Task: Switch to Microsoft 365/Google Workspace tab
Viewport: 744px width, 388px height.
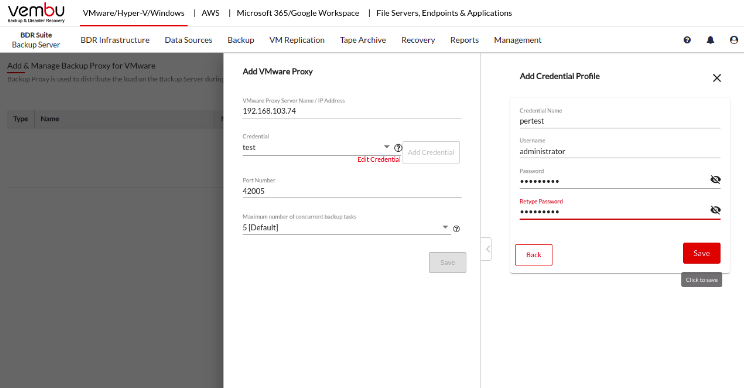Action: 298,13
